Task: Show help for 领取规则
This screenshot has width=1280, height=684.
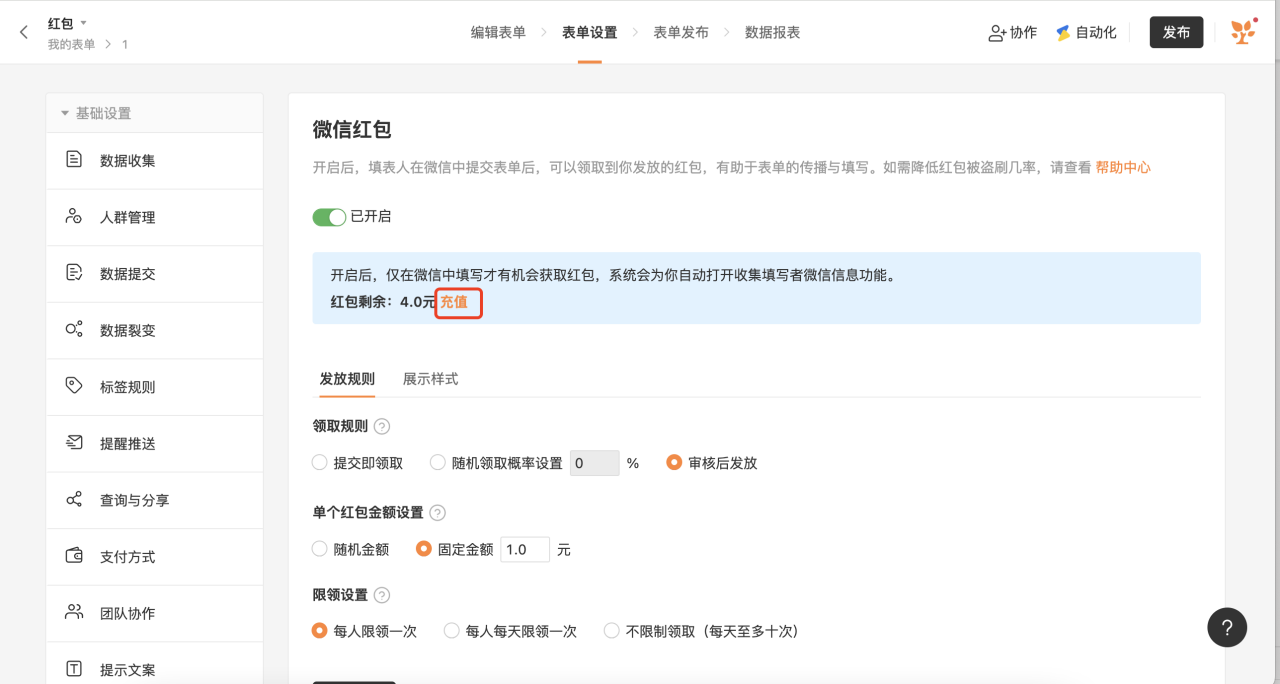Action: click(x=382, y=426)
